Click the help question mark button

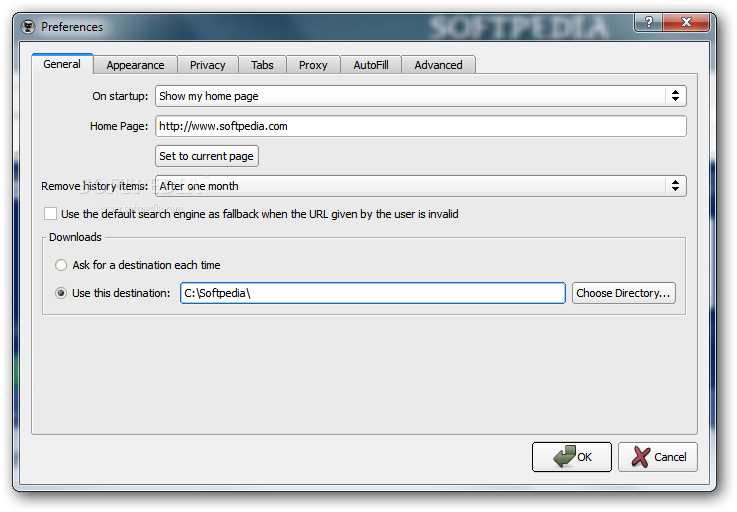pyautogui.click(x=649, y=22)
